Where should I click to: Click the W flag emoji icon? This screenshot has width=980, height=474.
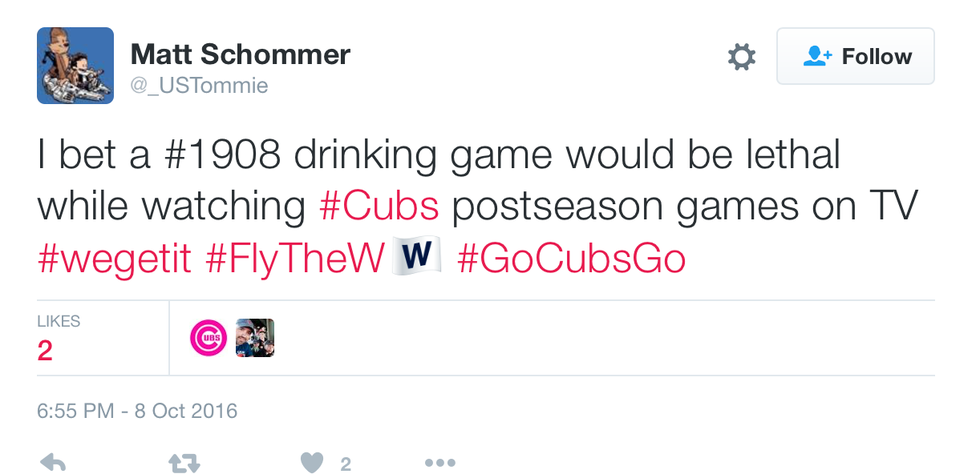click(x=417, y=257)
